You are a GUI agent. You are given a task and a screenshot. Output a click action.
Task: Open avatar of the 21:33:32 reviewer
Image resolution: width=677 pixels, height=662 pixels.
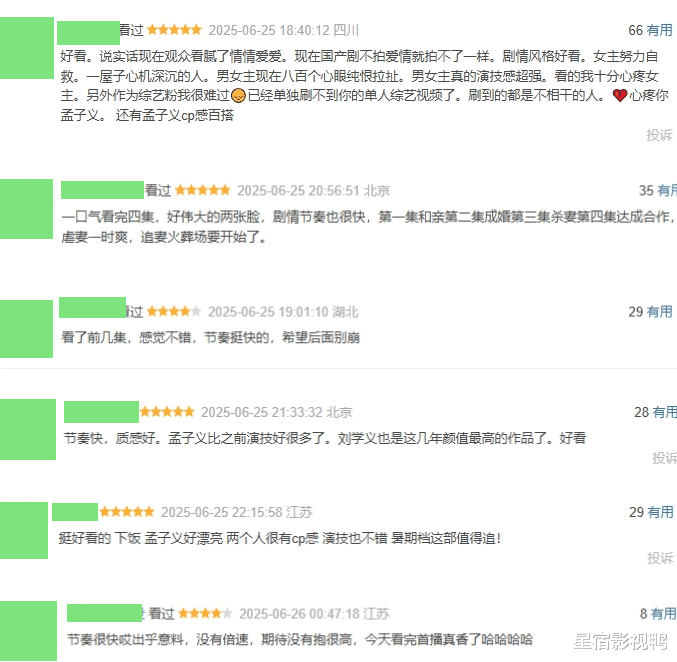point(28,429)
